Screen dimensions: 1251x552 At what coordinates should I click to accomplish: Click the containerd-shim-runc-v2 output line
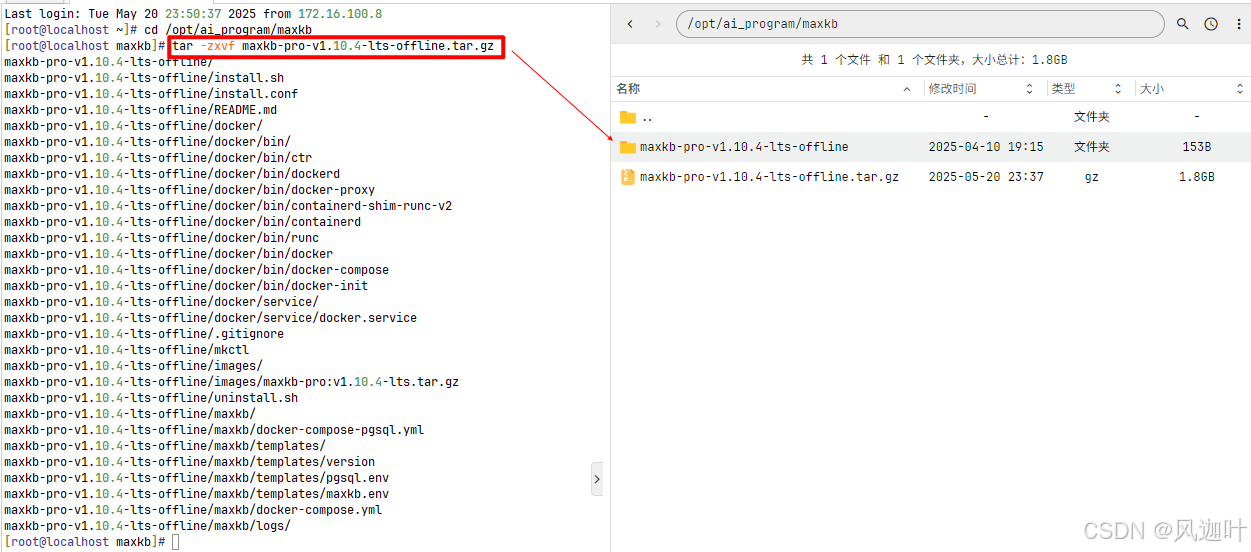[x=228, y=206]
